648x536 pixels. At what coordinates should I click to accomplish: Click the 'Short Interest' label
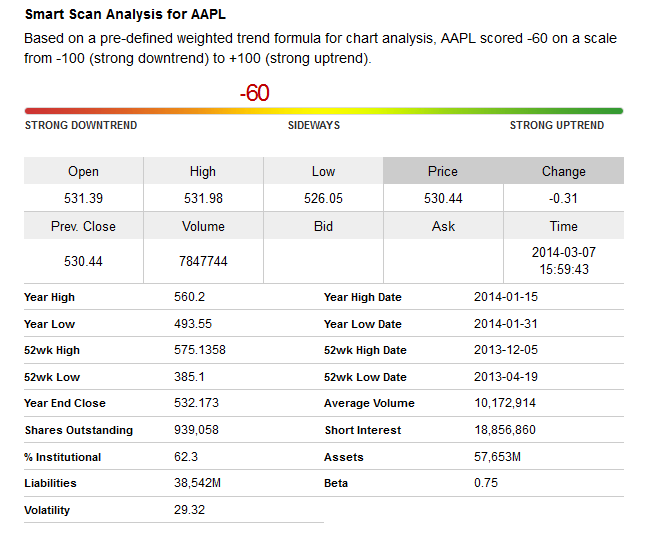363,430
